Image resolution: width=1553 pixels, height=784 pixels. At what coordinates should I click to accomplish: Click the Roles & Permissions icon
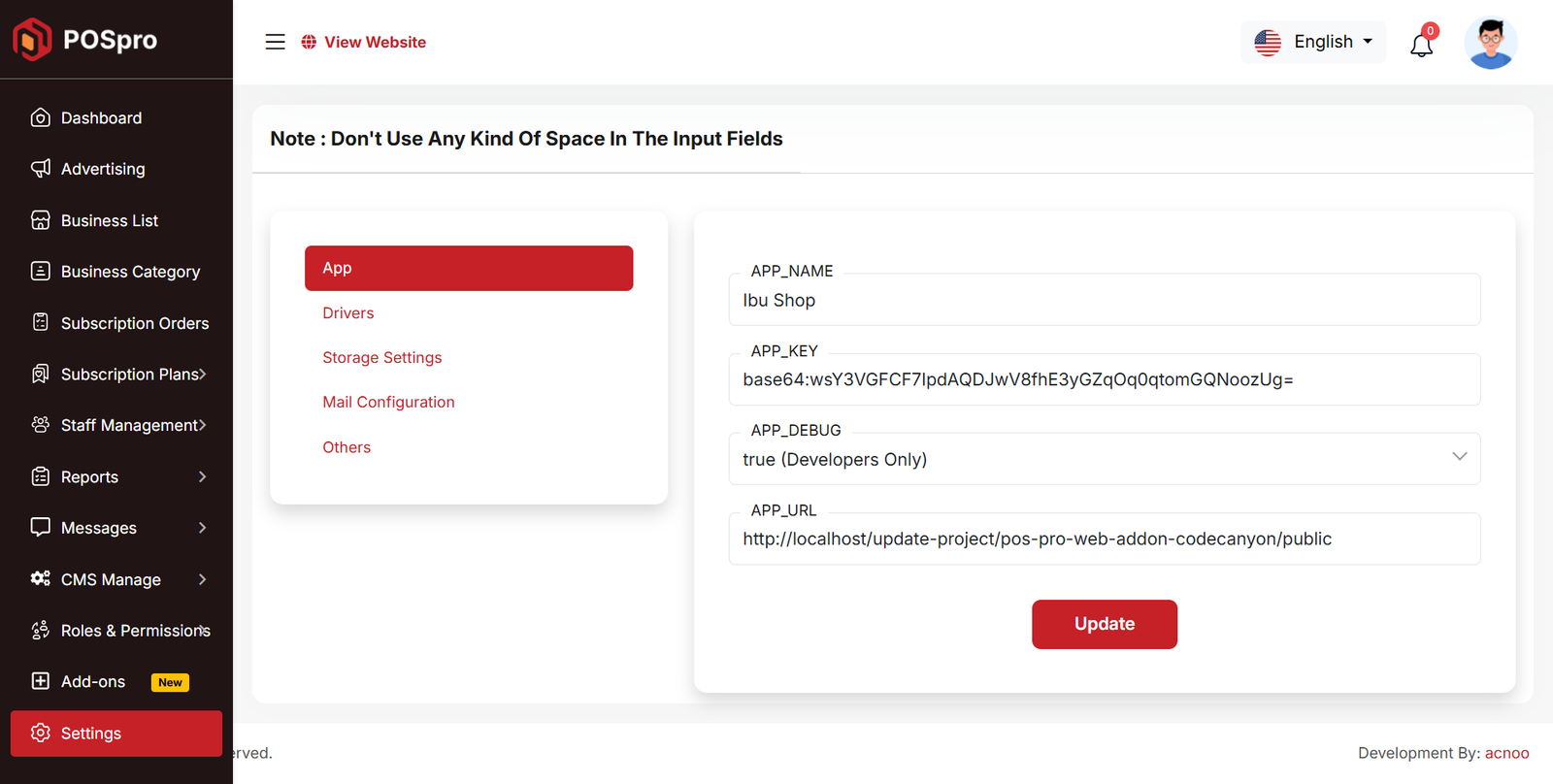point(40,631)
